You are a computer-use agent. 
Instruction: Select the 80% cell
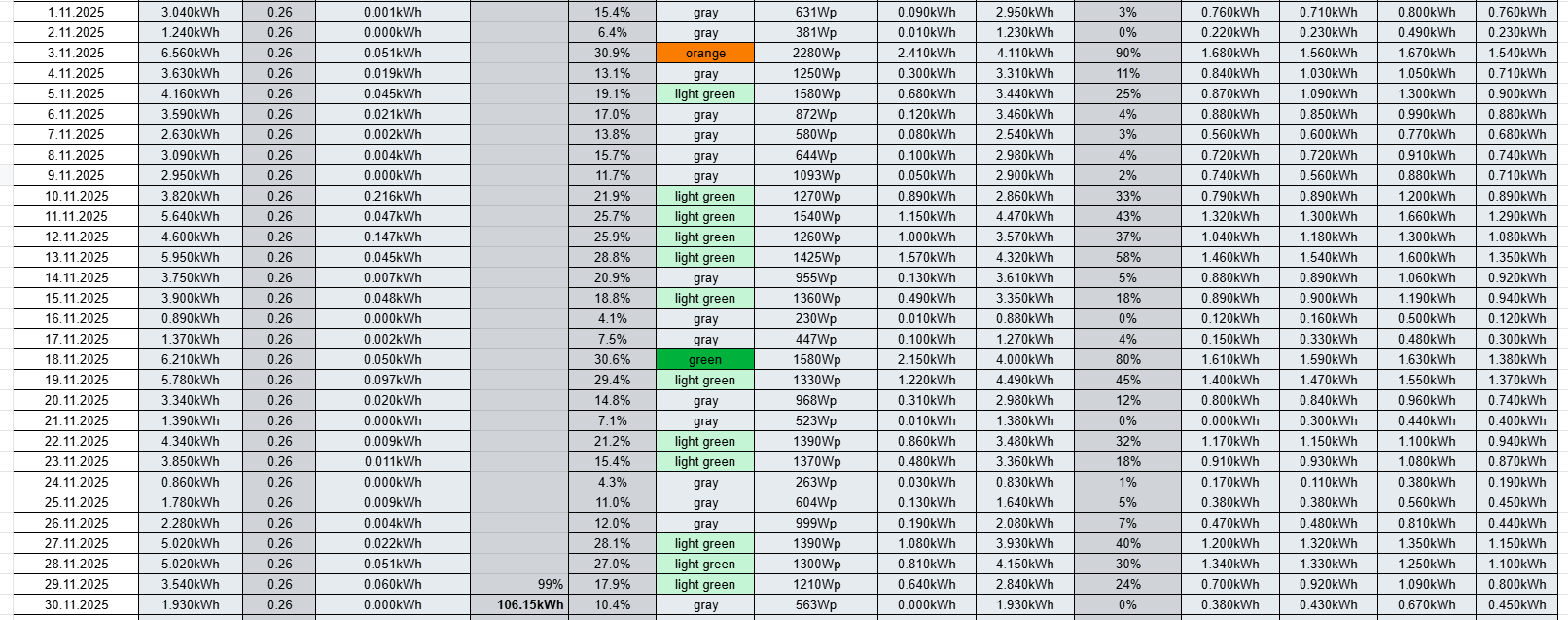[1127, 359]
